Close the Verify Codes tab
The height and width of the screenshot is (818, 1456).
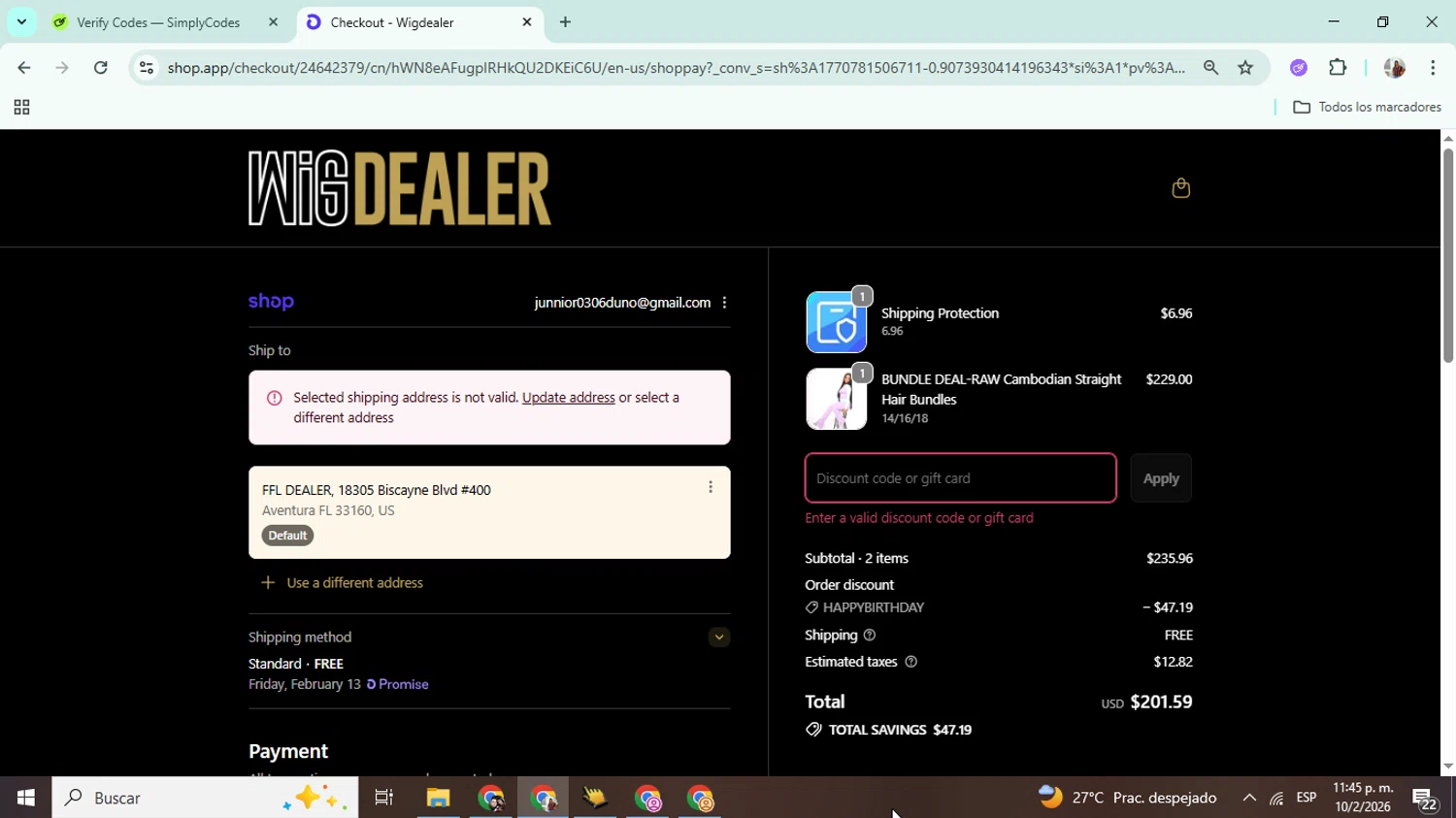(x=273, y=22)
